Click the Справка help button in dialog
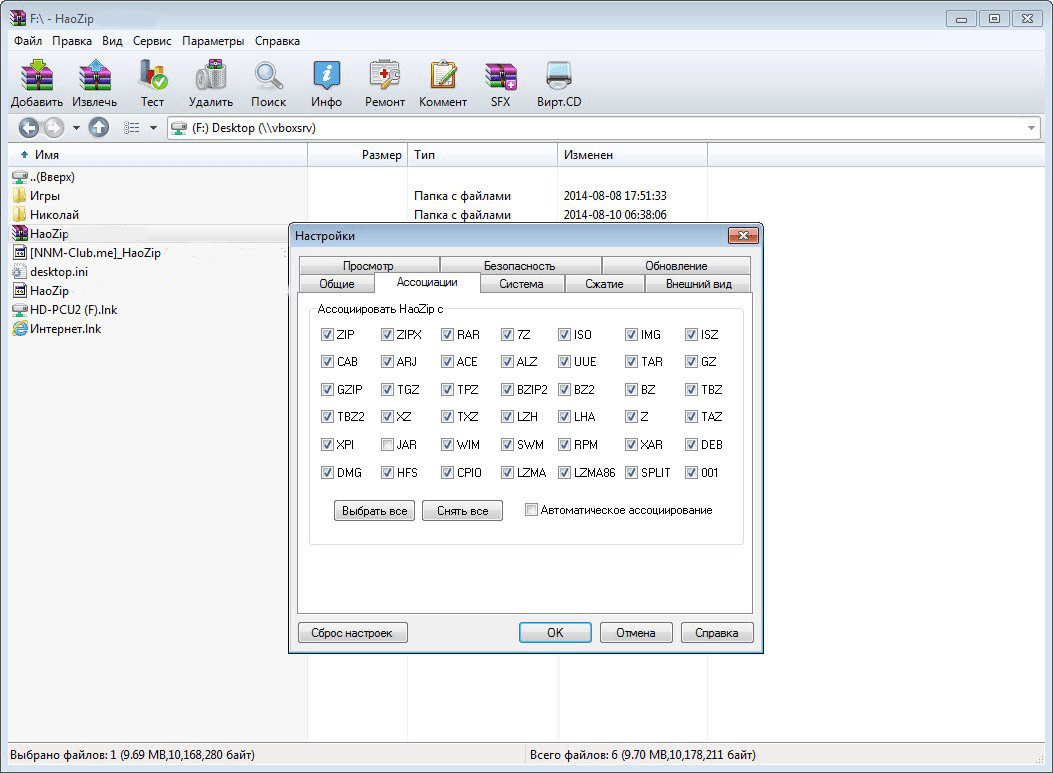Screen dimensions: 1053x773 (717, 633)
